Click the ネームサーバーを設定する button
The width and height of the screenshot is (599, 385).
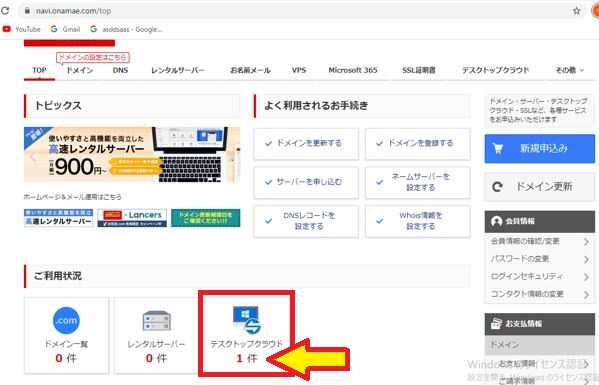click(x=418, y=183)
